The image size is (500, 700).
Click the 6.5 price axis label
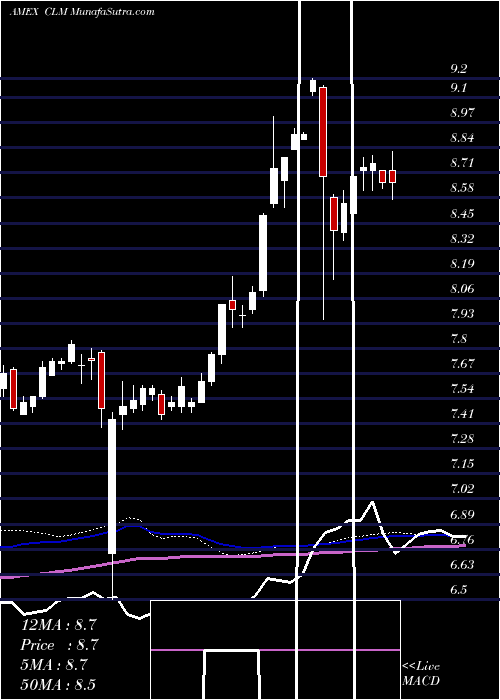pos(458,590)
